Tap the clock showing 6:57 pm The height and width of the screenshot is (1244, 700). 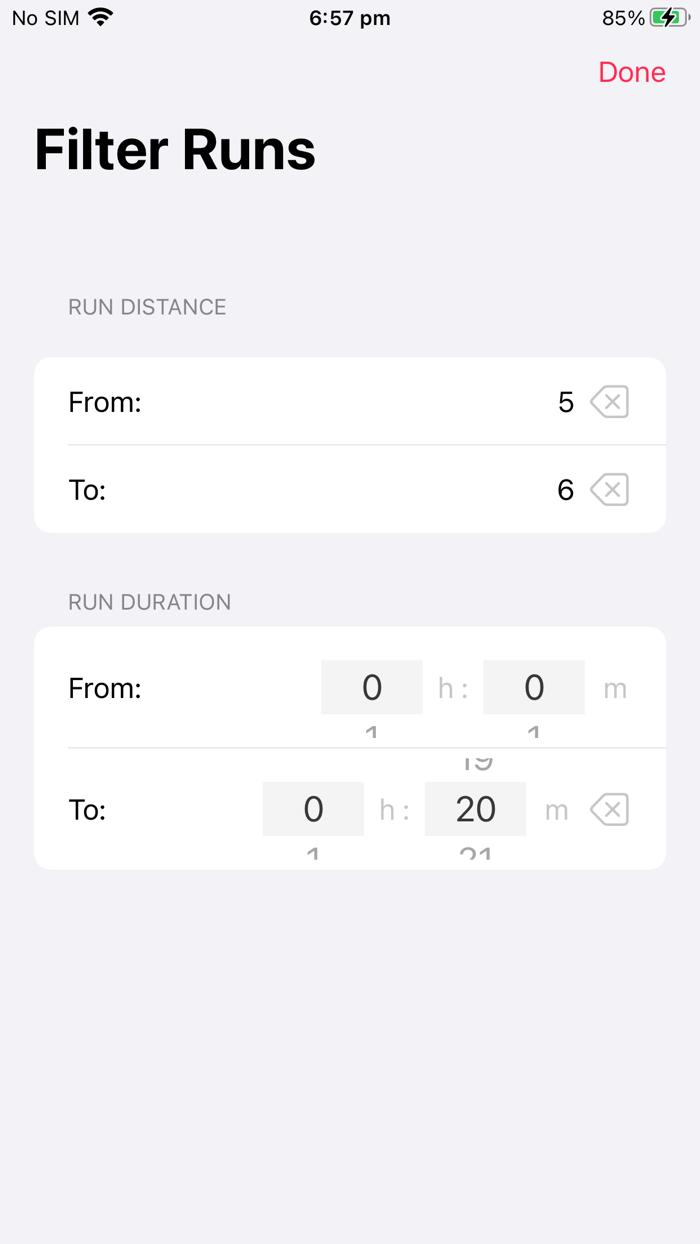349,16
